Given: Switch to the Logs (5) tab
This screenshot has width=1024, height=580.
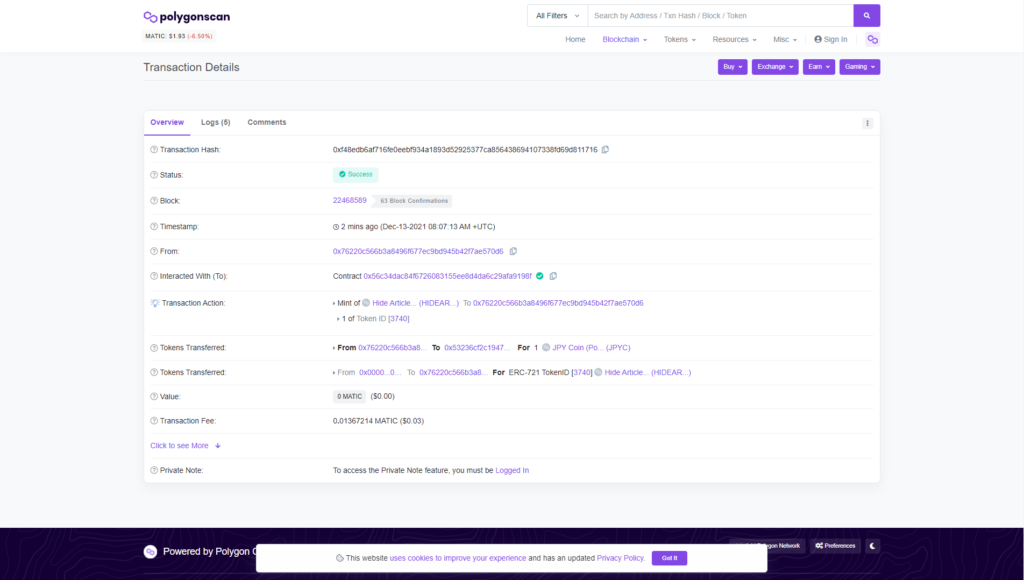Looking at the screenshot, I should pyautogui.click(x=216, y=123).
